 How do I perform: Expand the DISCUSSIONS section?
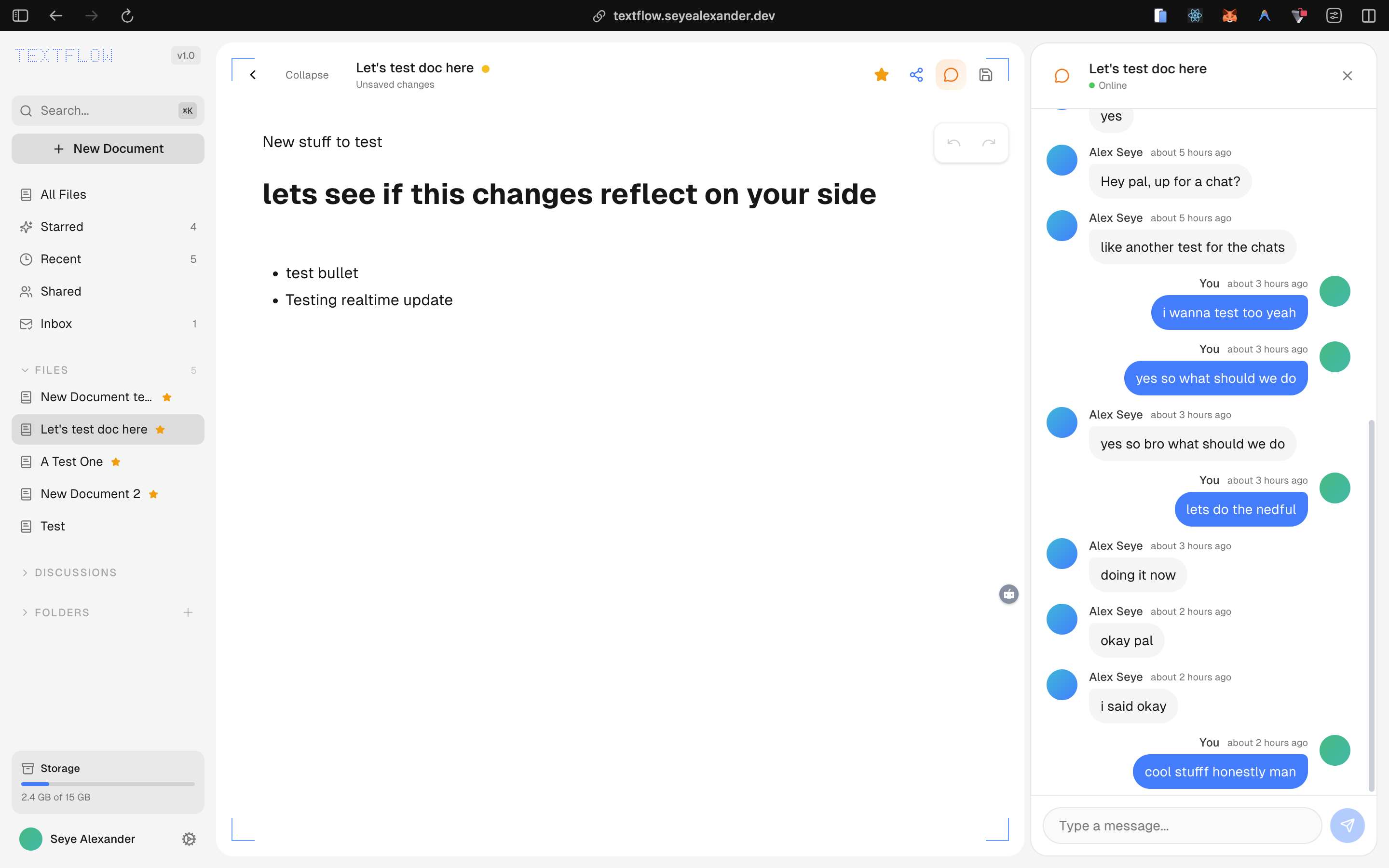25,572
